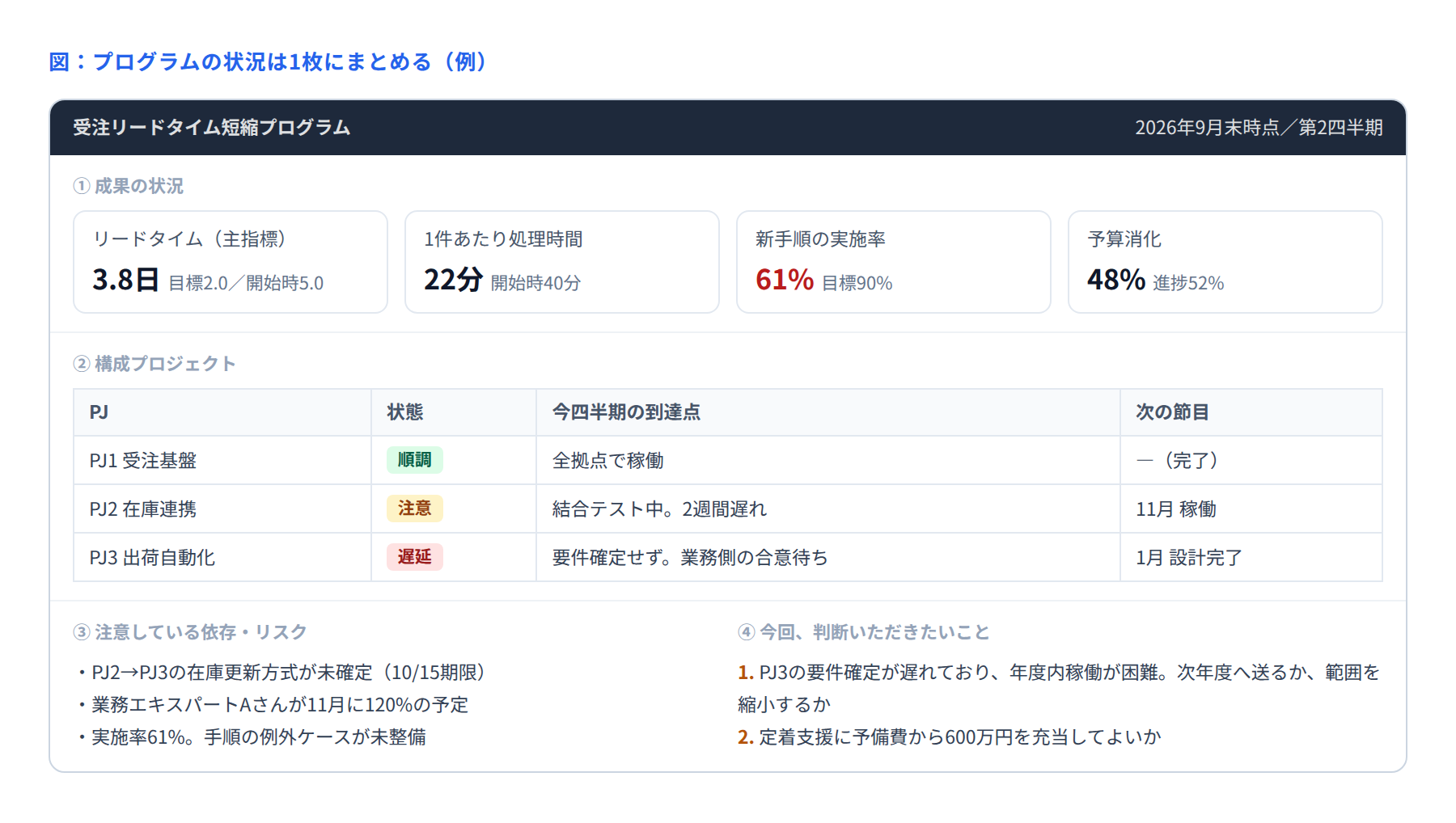Select the 予算消化 48% card
Viewport: 1456px width, 823px height.
click(x=1225, y=262)
